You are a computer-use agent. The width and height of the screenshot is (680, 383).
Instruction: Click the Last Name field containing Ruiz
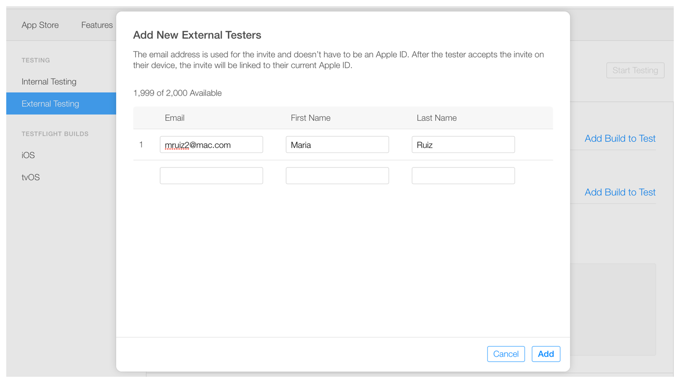[x=463, y=144]
